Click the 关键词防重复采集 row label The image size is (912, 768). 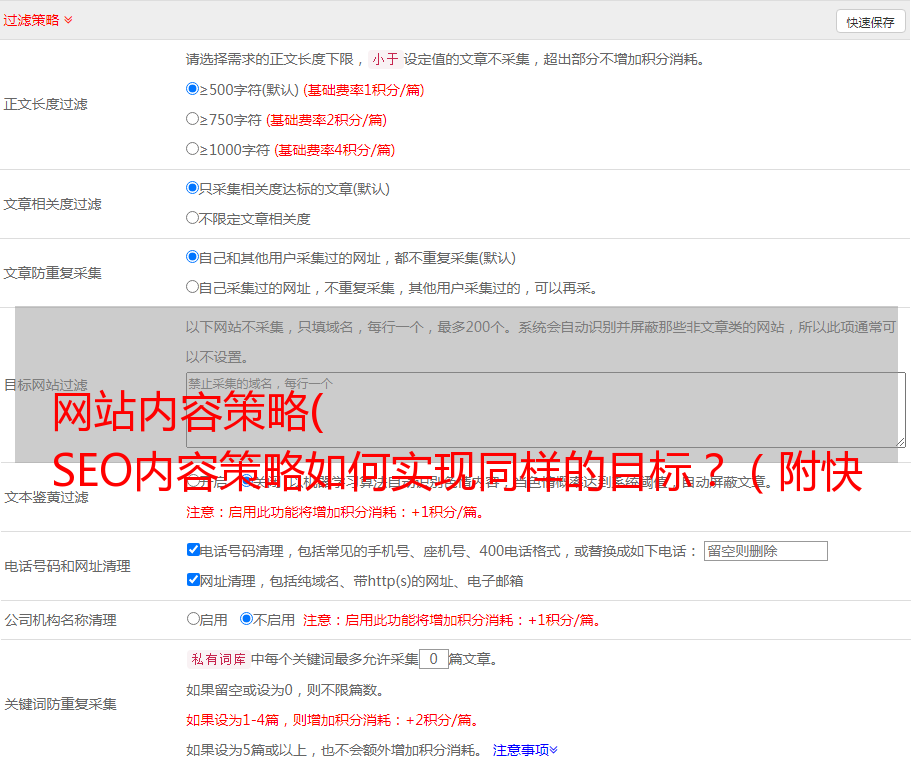tap(60, 704)
